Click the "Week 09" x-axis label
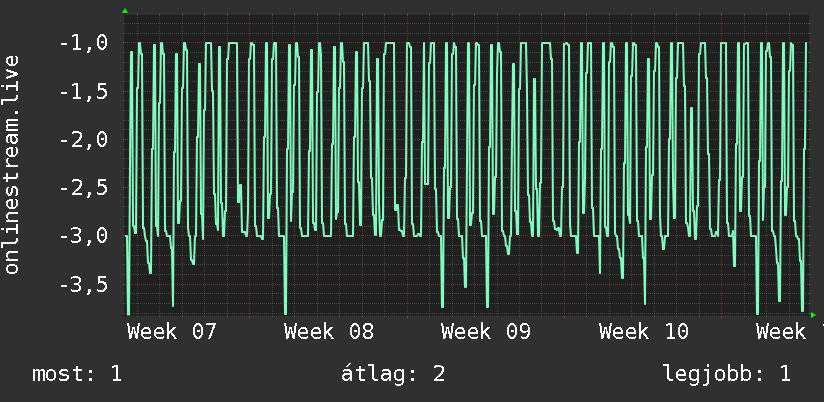 coord(486,332)
